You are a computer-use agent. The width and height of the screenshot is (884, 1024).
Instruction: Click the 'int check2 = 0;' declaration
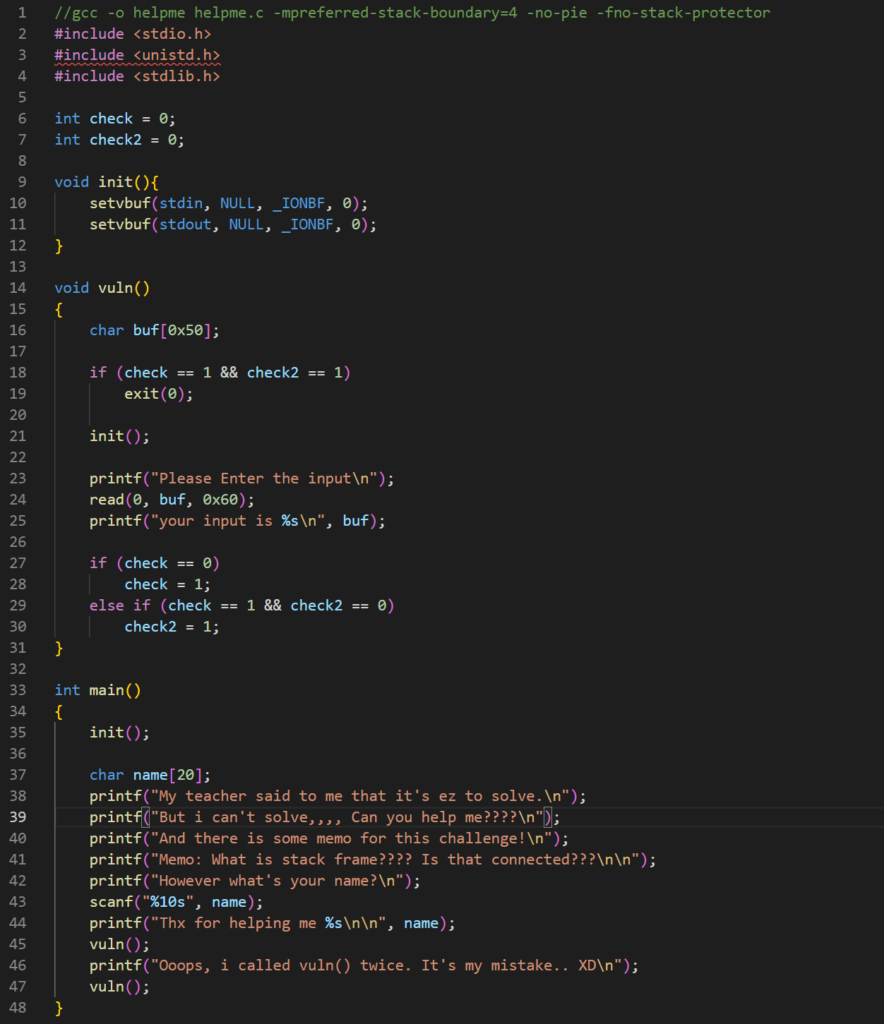(119, 140)
